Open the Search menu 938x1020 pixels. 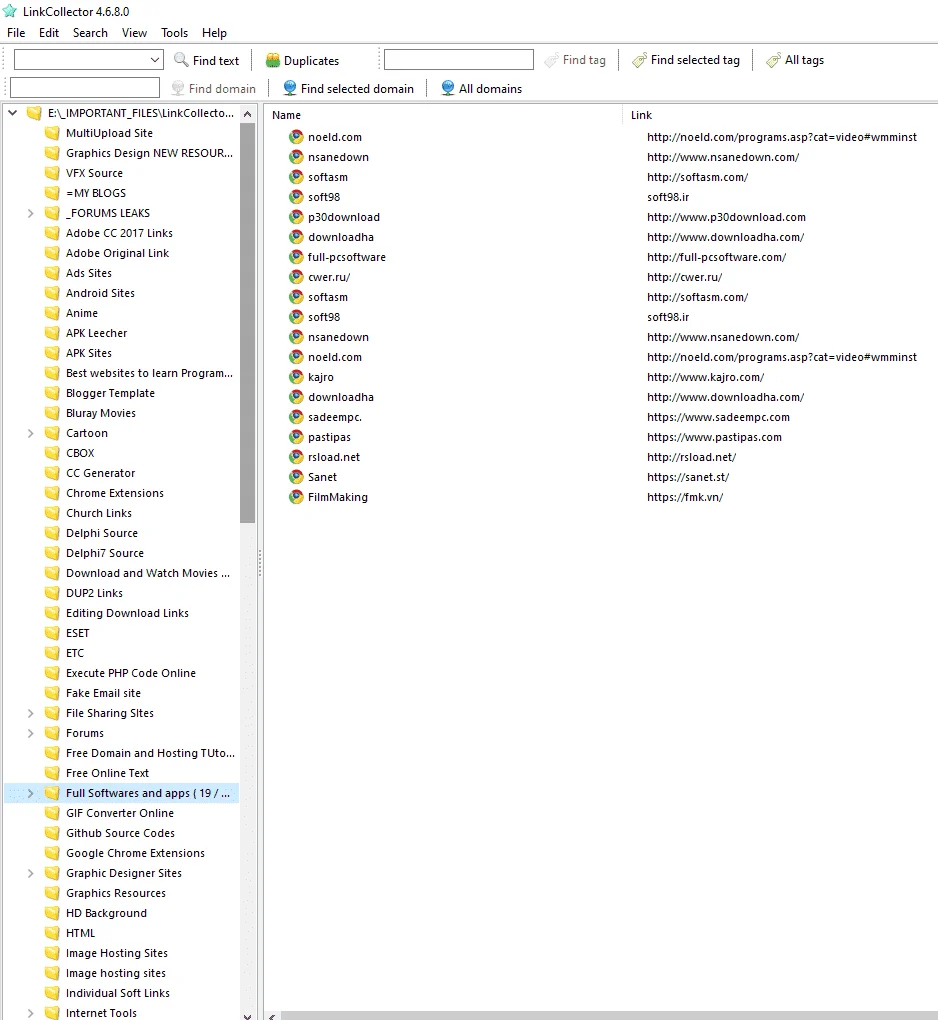[90, 33]
